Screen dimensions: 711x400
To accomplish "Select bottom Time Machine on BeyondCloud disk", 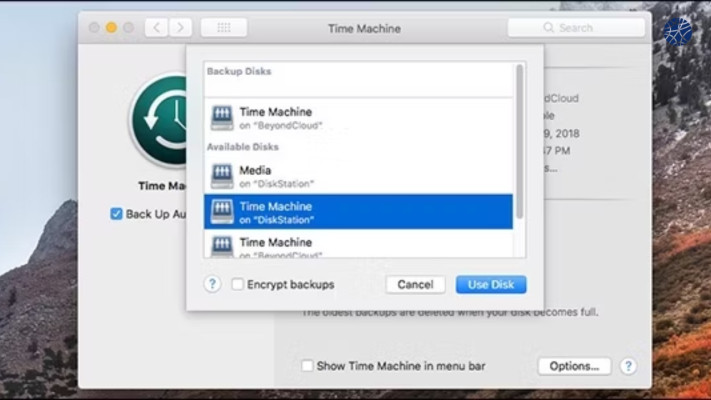I will coord(358,245).
